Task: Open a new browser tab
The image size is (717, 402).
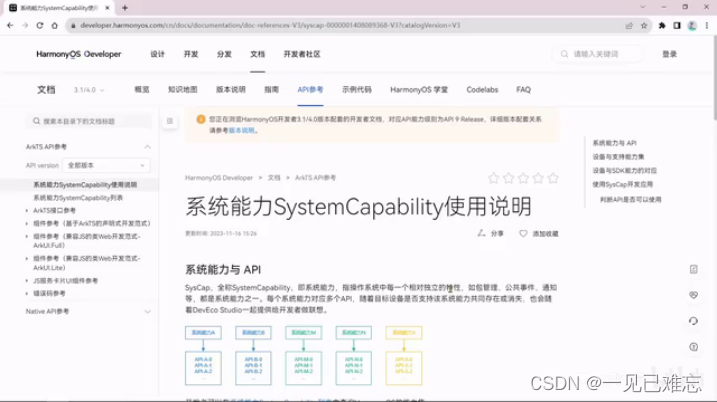Action: (125, 8)
